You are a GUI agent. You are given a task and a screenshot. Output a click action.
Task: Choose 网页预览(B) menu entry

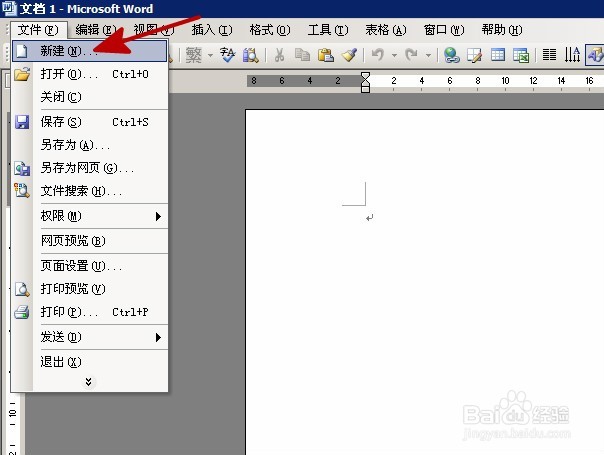click(90, 241)
